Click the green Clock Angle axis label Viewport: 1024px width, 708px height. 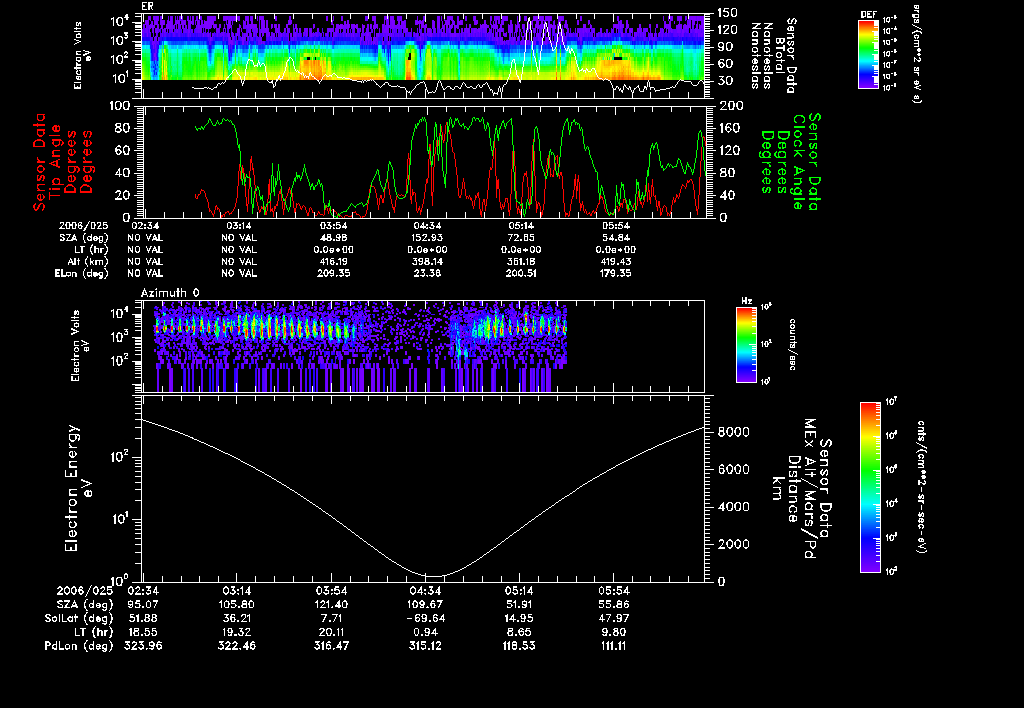[x=790, y=161]
